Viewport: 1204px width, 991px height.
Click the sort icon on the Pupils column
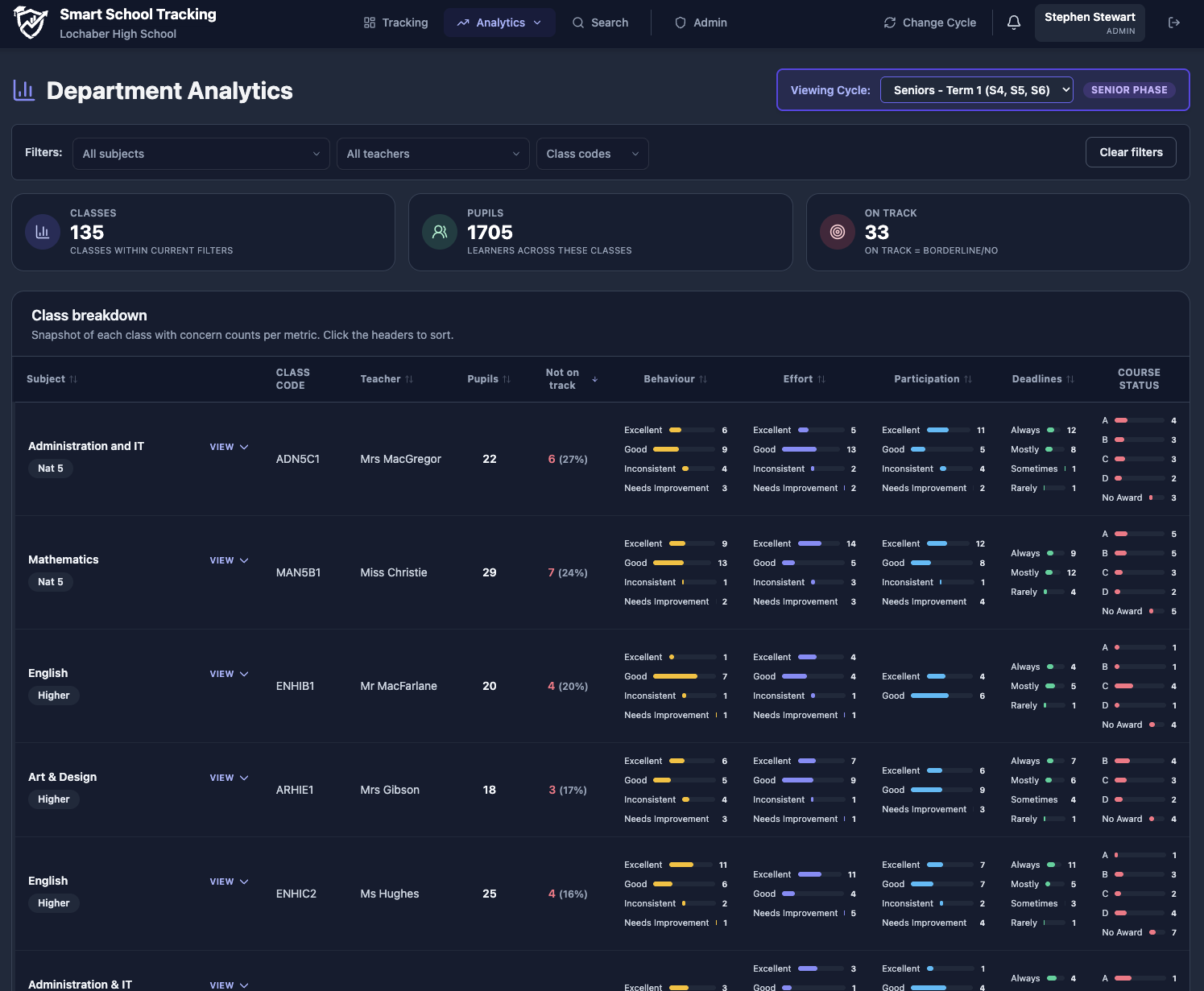point(507,378)
